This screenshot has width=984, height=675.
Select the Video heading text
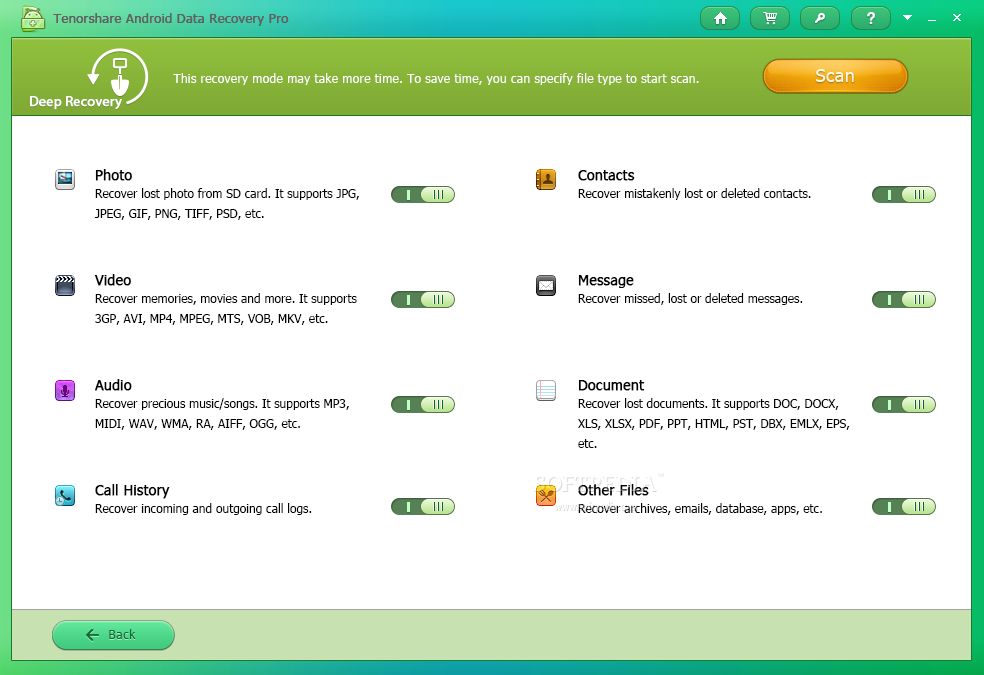tap(113, 280)
